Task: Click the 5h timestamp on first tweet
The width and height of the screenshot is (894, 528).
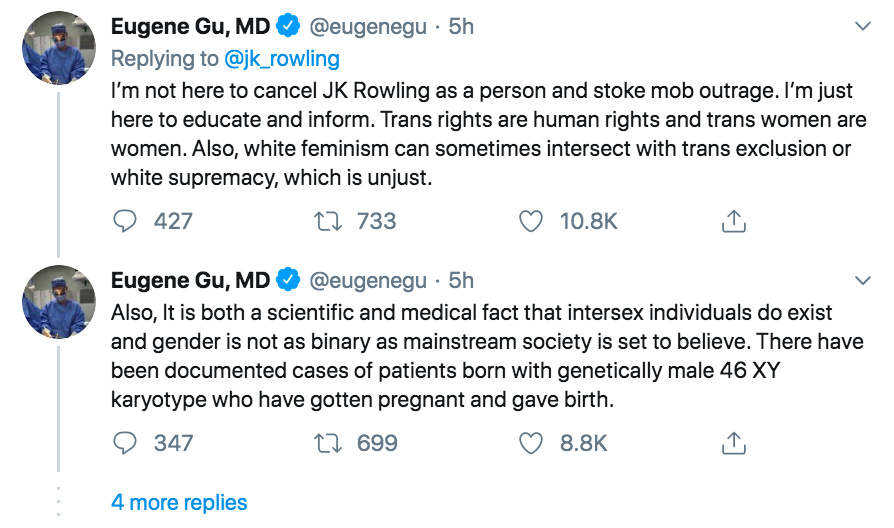Action: (x=461, y=26)
